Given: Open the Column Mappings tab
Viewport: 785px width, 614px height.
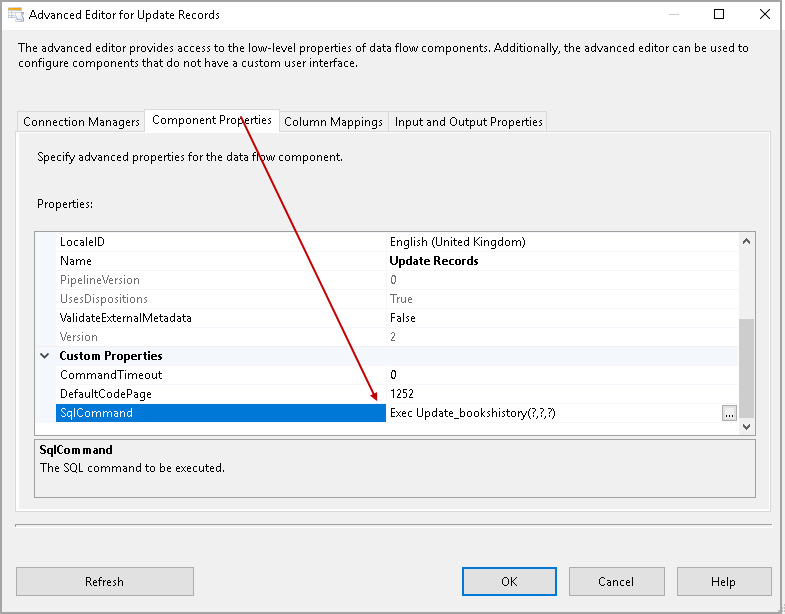Looking at the screenshot, I should pyautogui.click(x=333, y=122).
